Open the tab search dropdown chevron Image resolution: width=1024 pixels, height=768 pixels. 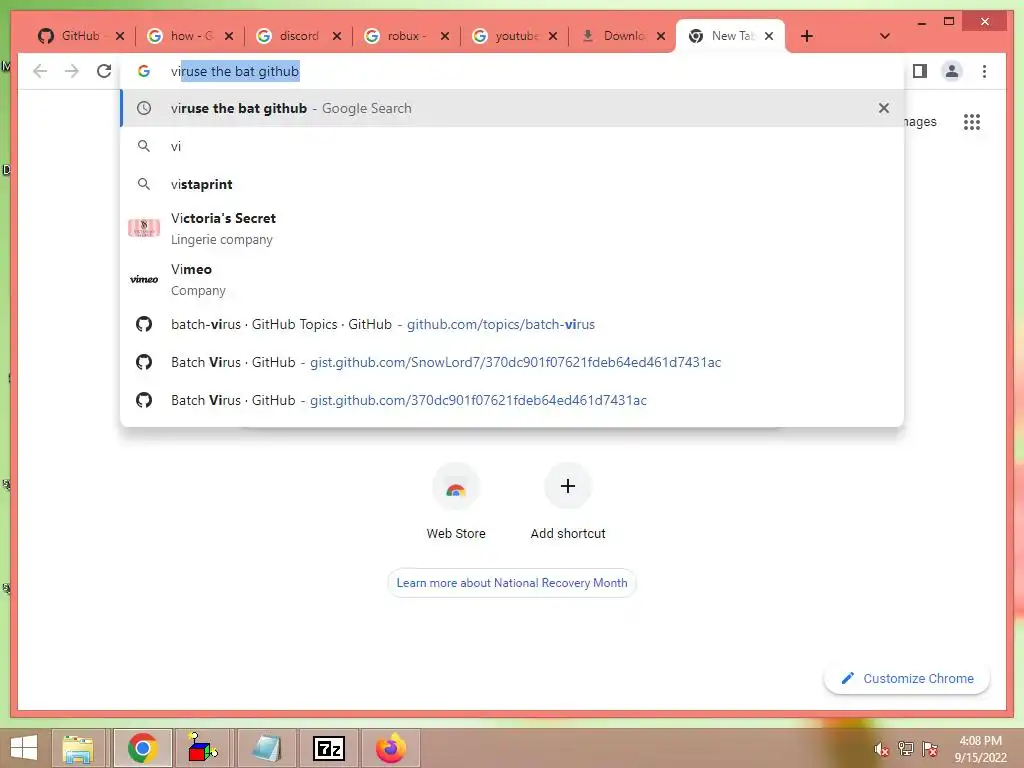point(885,36)
